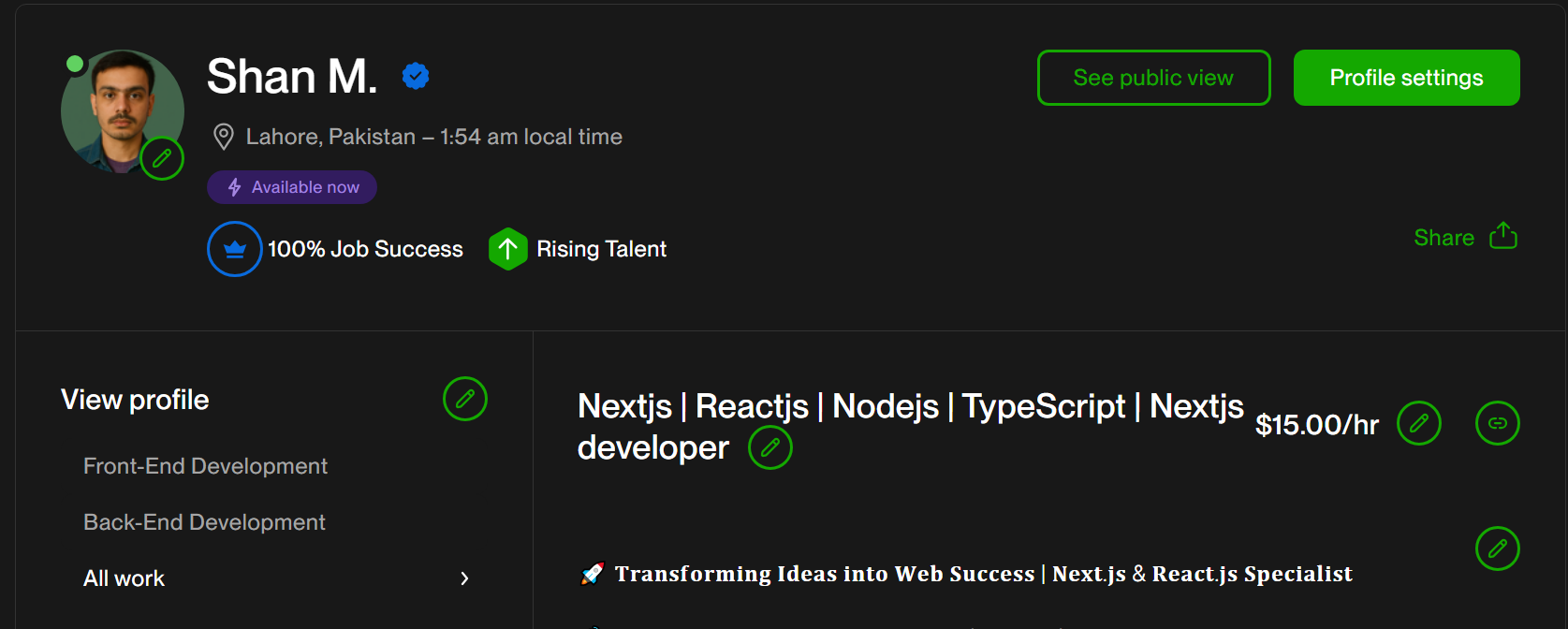This screenshot has height=629, width=1568.
Task: Expand All work chevron arrow
Action: coord(464,578)
